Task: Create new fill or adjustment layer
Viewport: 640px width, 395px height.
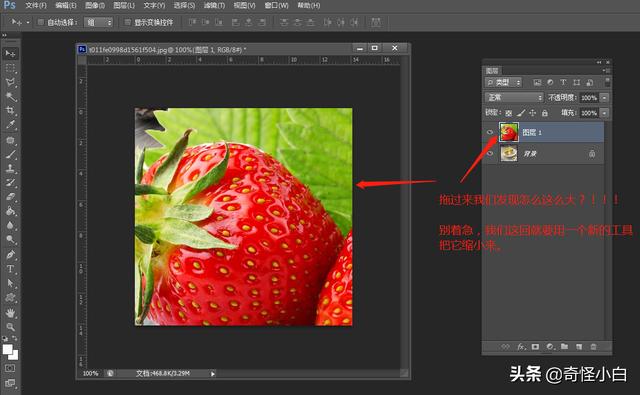Action: click(550, 347)
